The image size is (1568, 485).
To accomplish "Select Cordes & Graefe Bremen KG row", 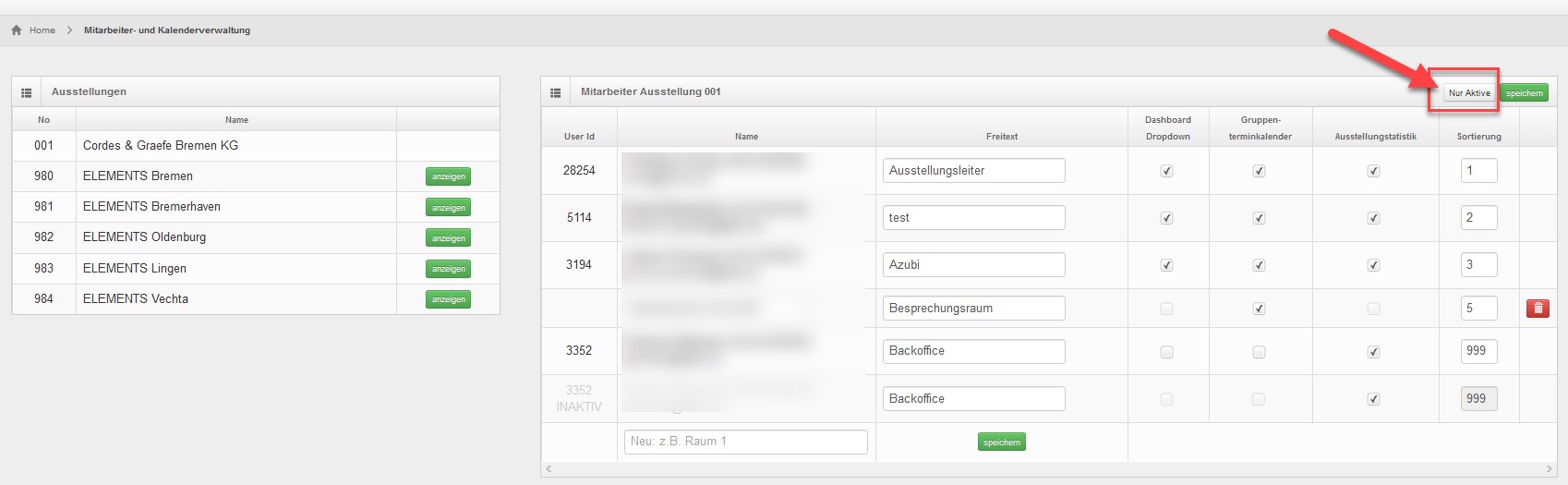I will click(256, 146).
